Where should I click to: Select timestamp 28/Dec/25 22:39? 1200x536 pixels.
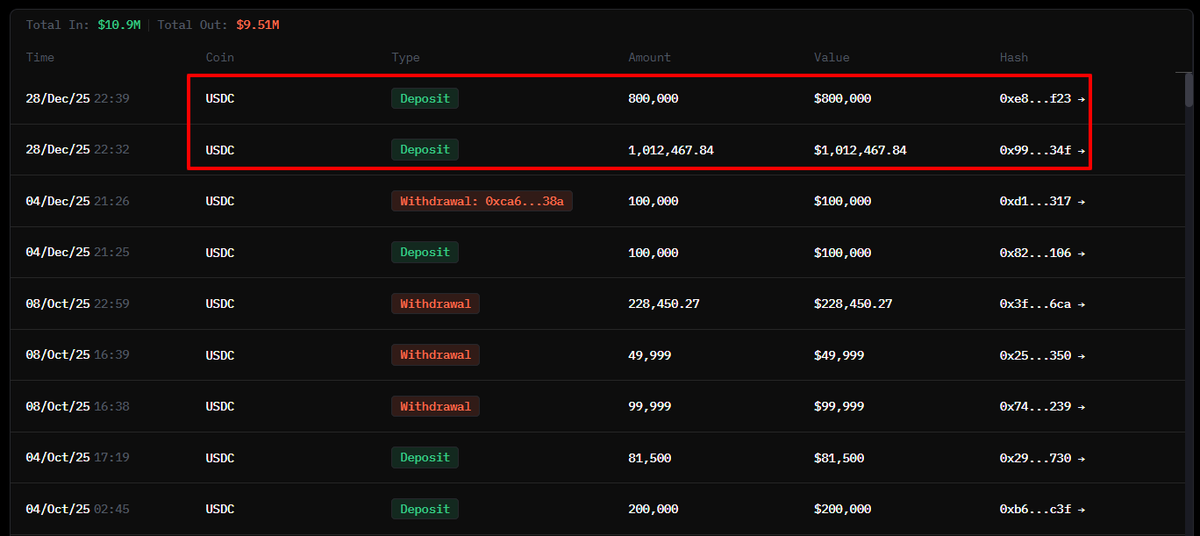[78, 99]
